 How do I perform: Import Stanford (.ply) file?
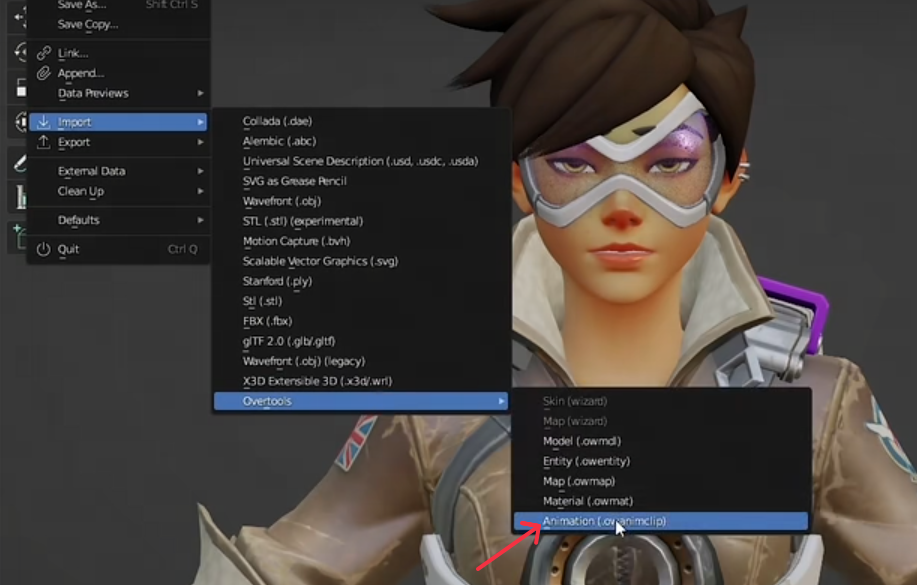(361, 281)
